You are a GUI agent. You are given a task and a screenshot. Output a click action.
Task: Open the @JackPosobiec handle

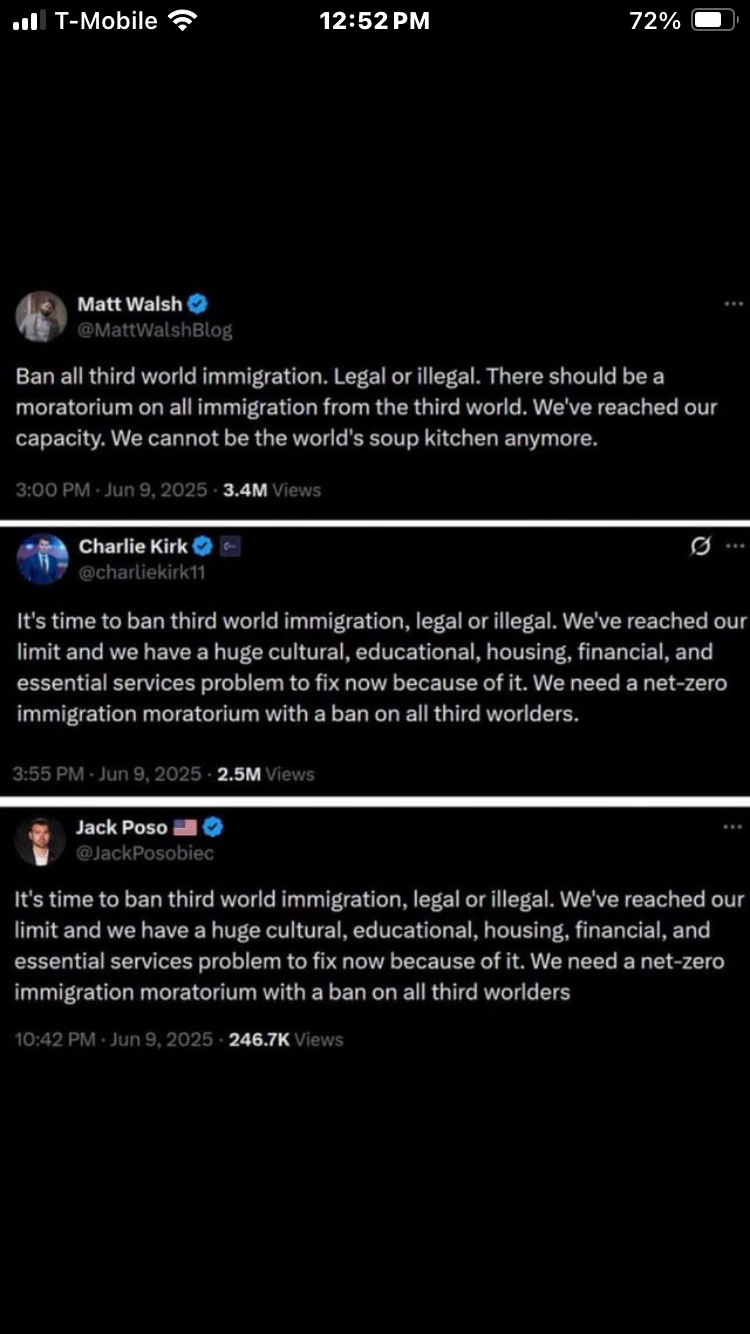coord(145,853)
